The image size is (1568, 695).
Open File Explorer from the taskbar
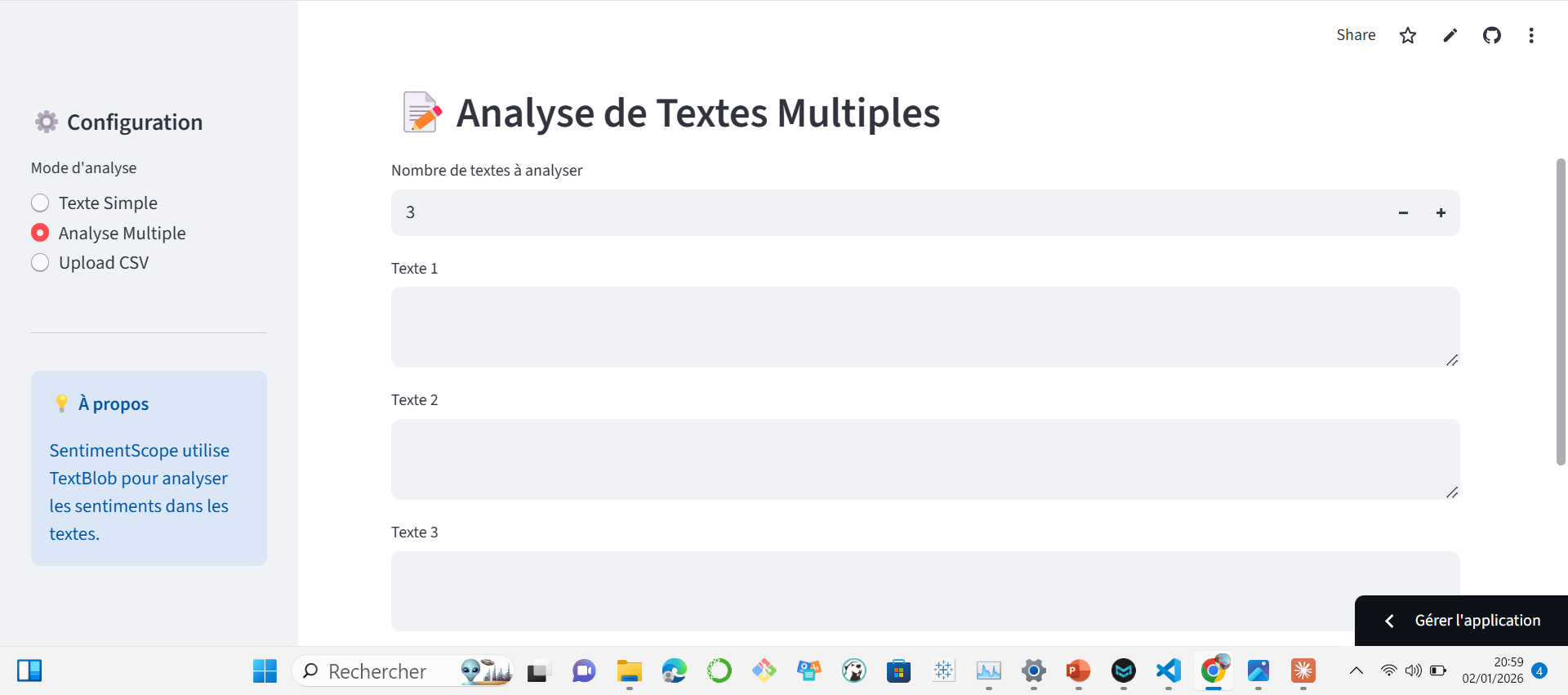click(x=629, y=670)
